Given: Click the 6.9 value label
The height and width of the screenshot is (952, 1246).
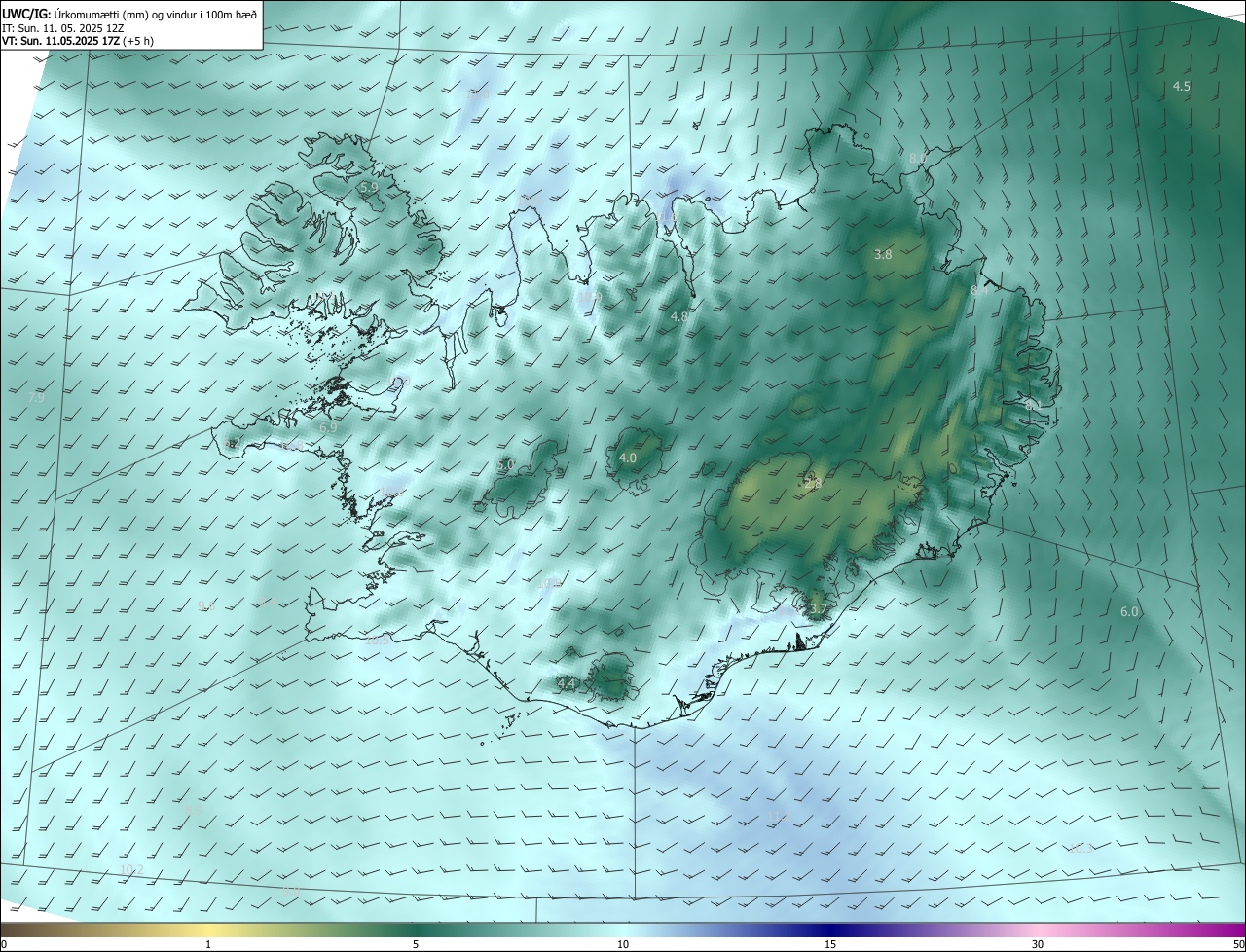Looking at the screenshot, I should coord(328,427).
